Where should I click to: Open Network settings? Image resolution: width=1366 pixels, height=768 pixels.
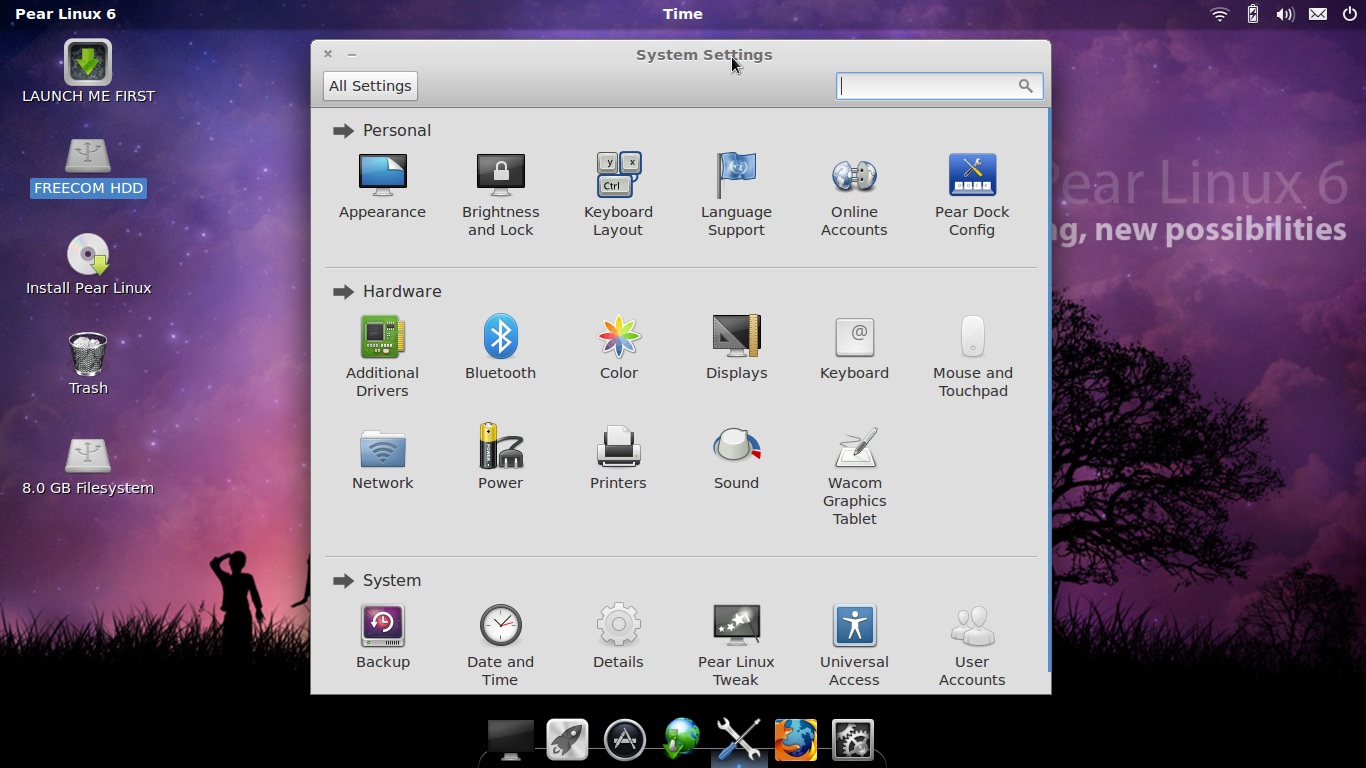pyautogui.click(x=382, y=458)
